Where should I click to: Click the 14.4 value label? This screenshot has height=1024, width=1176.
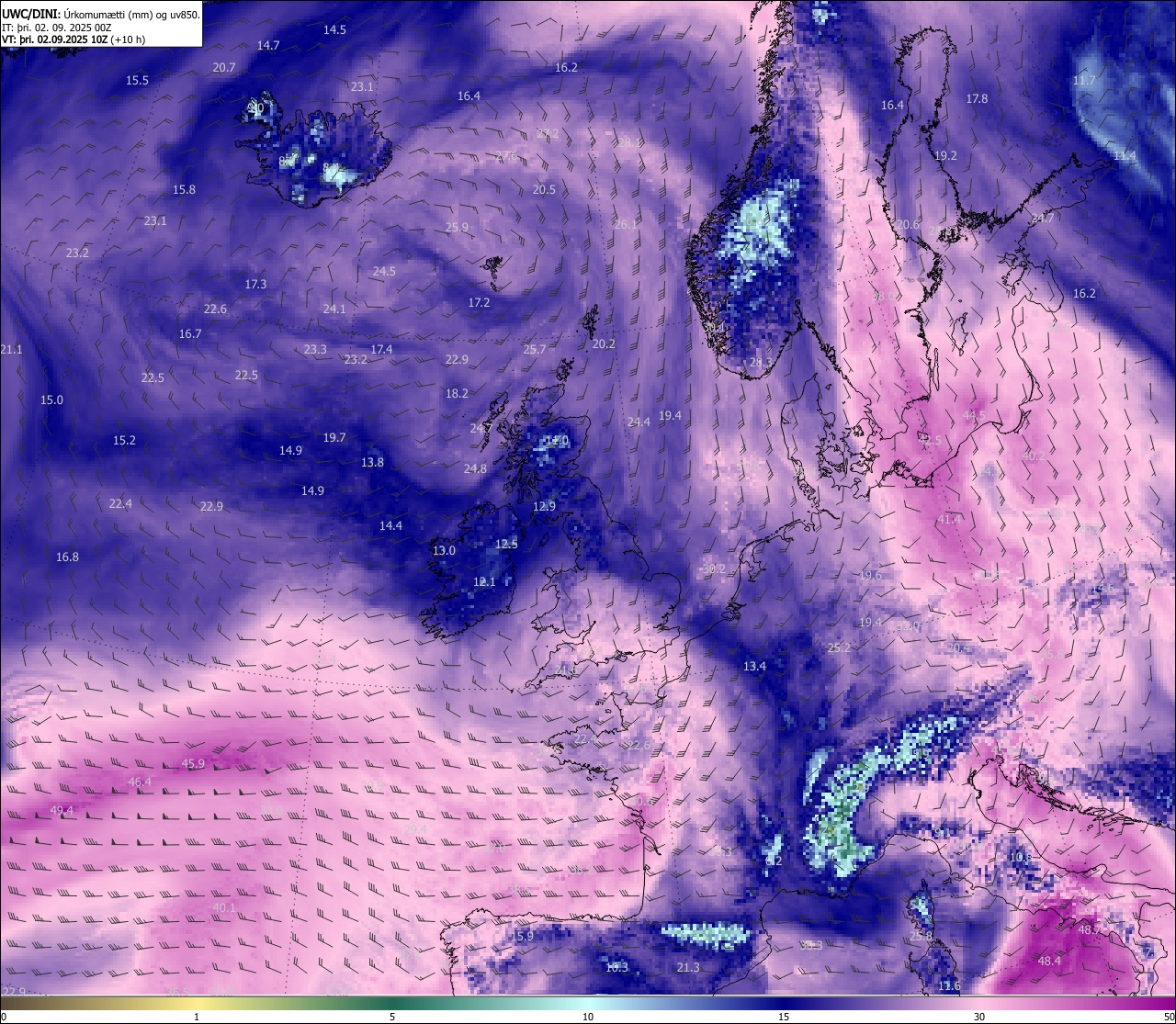390,525
